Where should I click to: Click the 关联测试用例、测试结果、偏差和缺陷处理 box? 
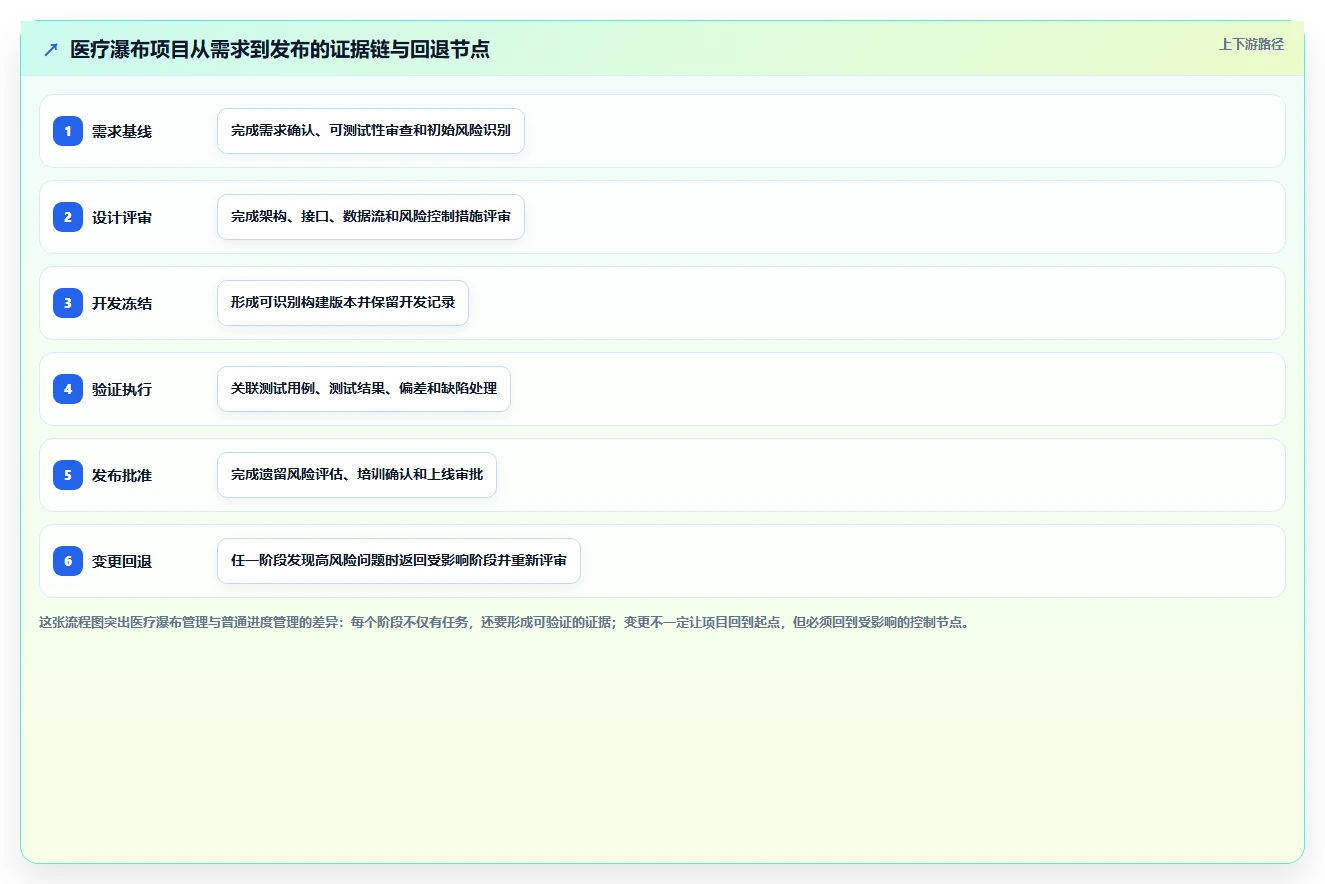click(x=364, y=389)
